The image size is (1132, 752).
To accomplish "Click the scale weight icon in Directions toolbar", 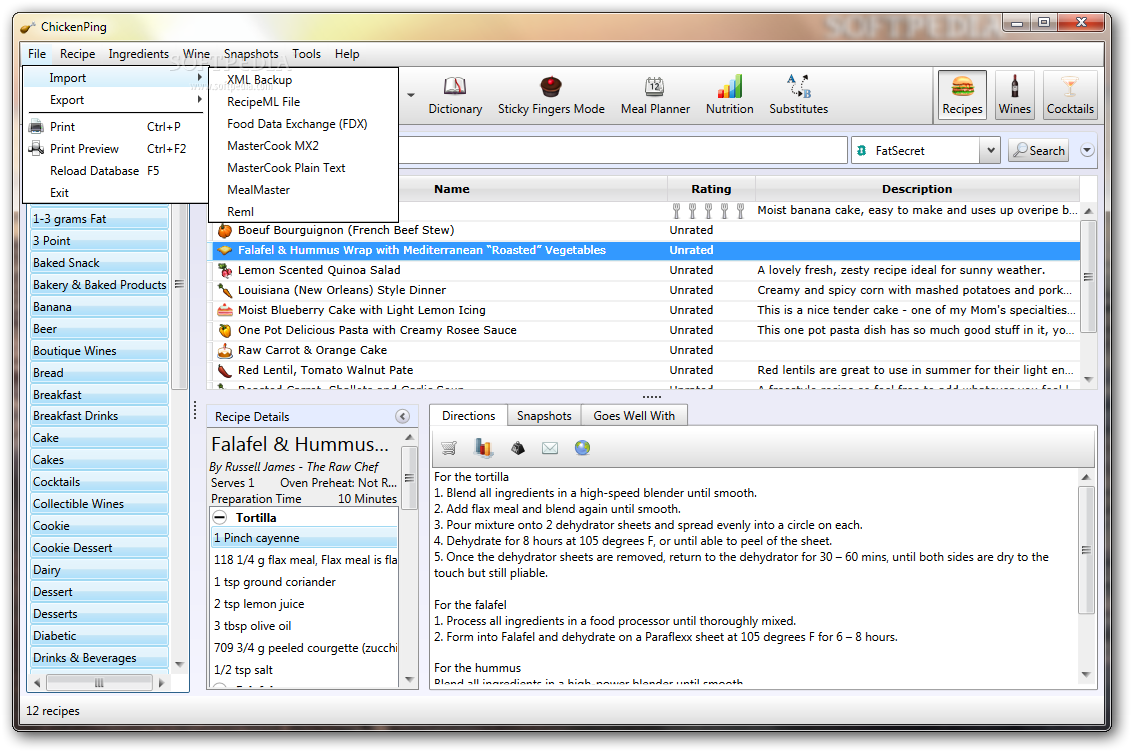I will pyautogui.click(x=518, y=448).
